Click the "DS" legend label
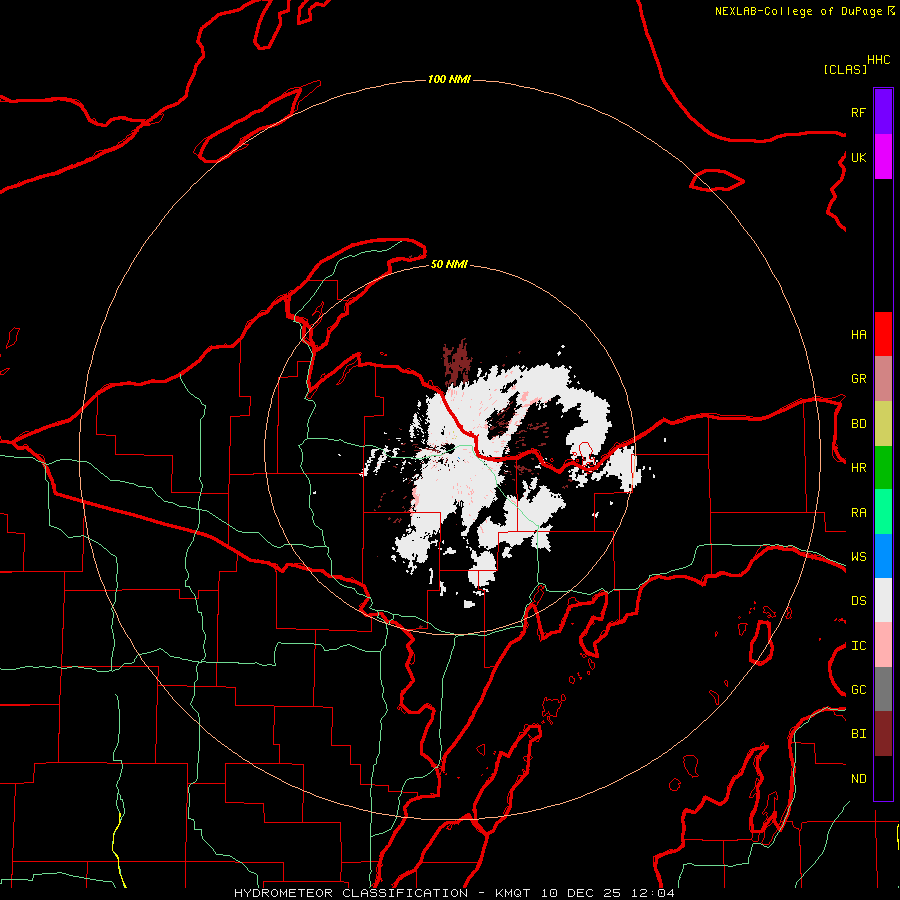Image resolution: width=900 pixels, height=900 pixels. click(x=858, y=601)
